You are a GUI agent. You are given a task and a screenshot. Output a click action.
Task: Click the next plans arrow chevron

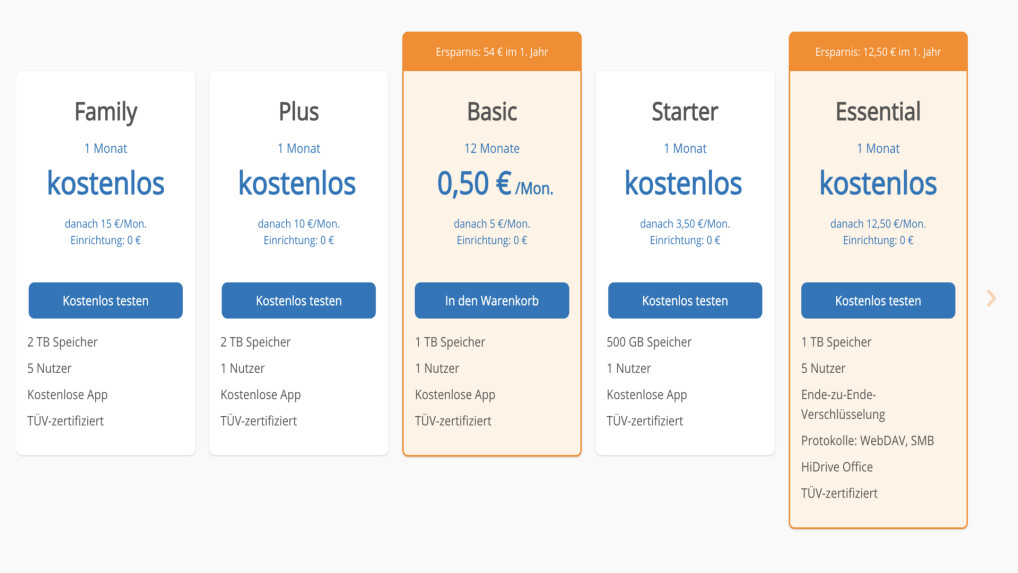(991, 298)
